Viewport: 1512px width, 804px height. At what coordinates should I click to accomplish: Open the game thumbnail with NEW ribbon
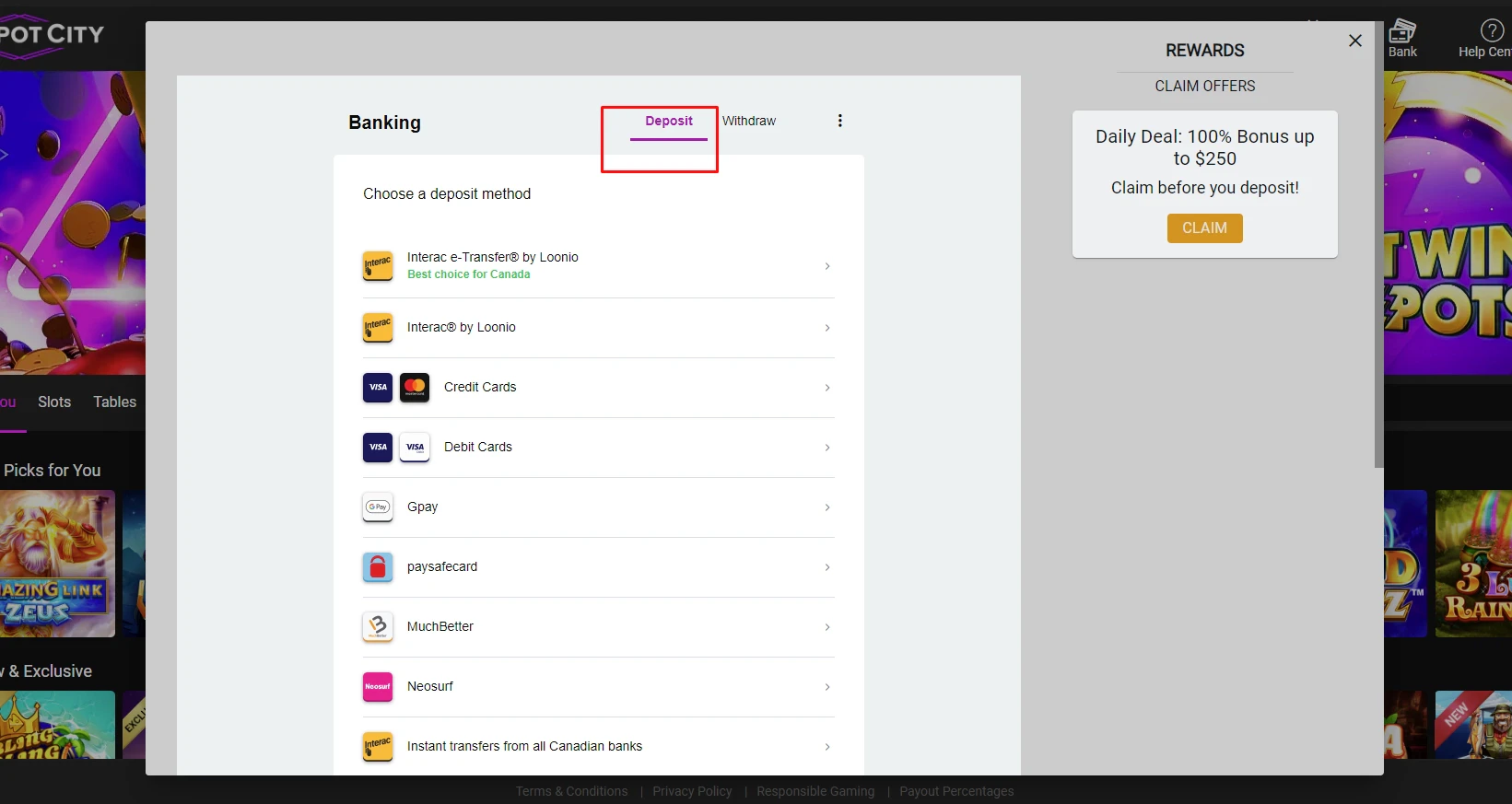[x=1473, y=725]
